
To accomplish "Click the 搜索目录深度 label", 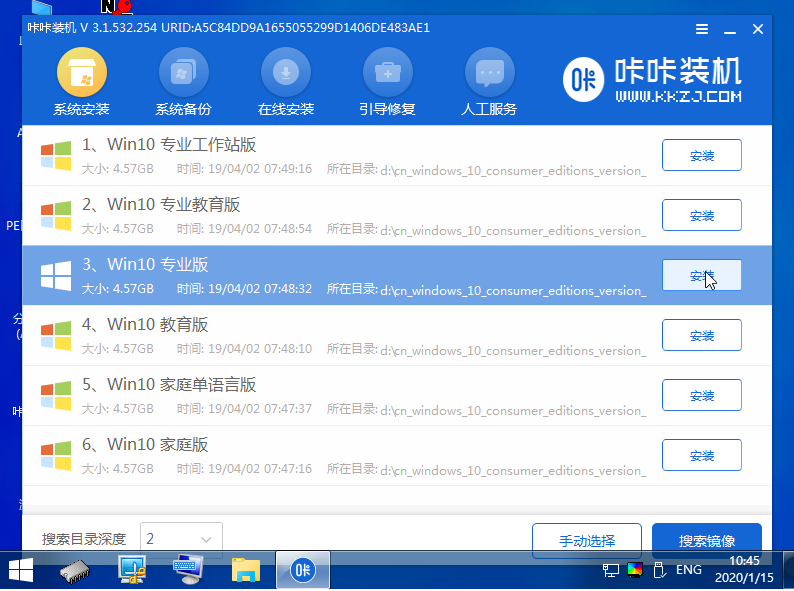I will [x=84, y=539].
